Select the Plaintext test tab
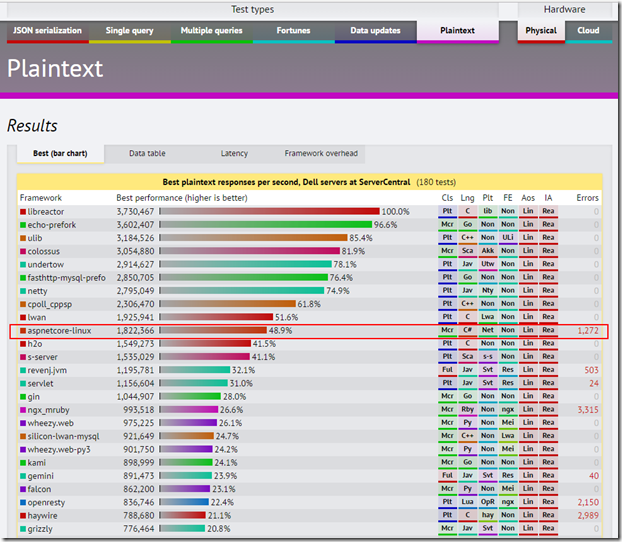Screen dimensions: 622x542 [457, 31]
